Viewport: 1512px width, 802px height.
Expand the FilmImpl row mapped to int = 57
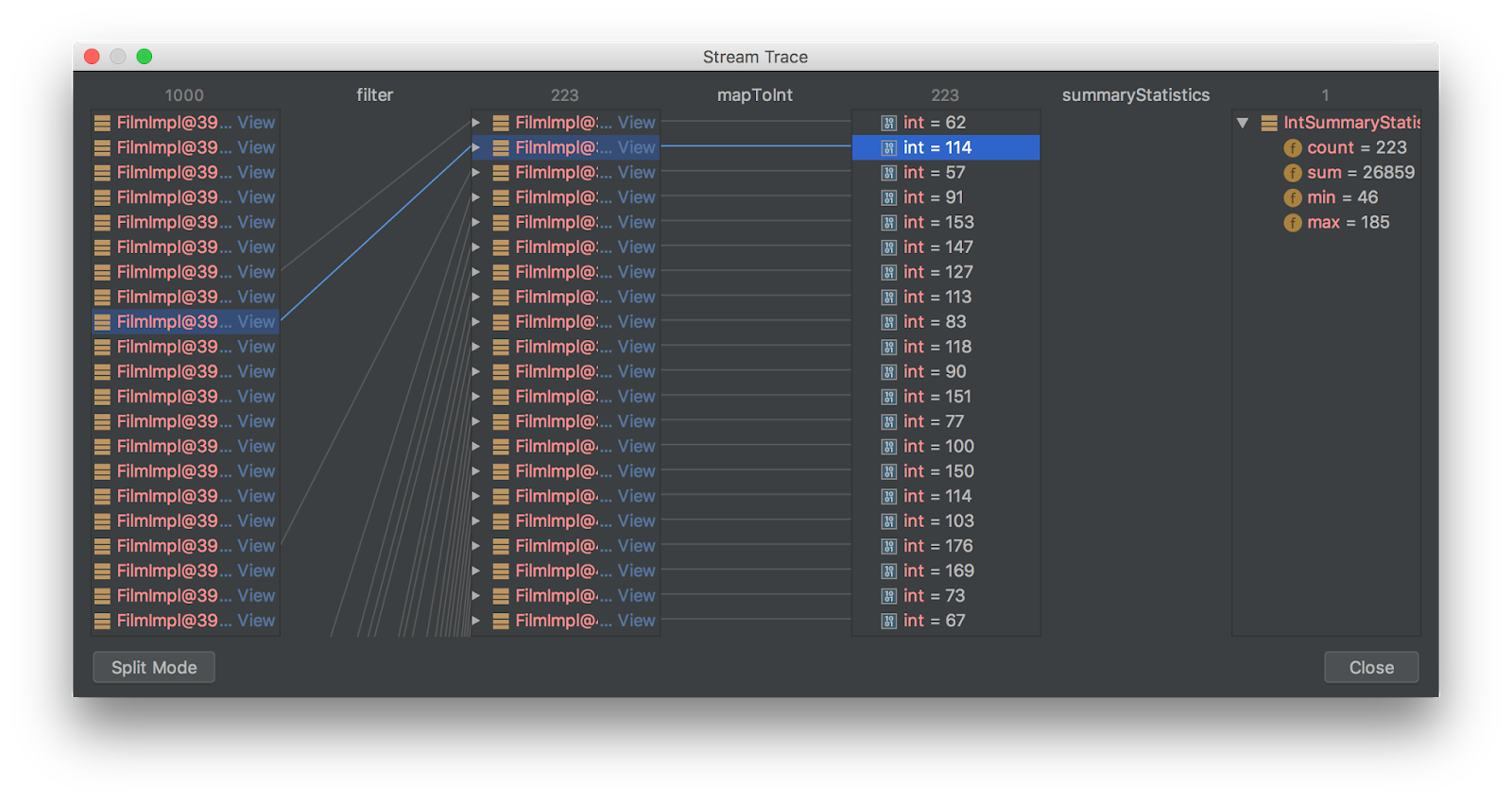click(x=476, y=173)
